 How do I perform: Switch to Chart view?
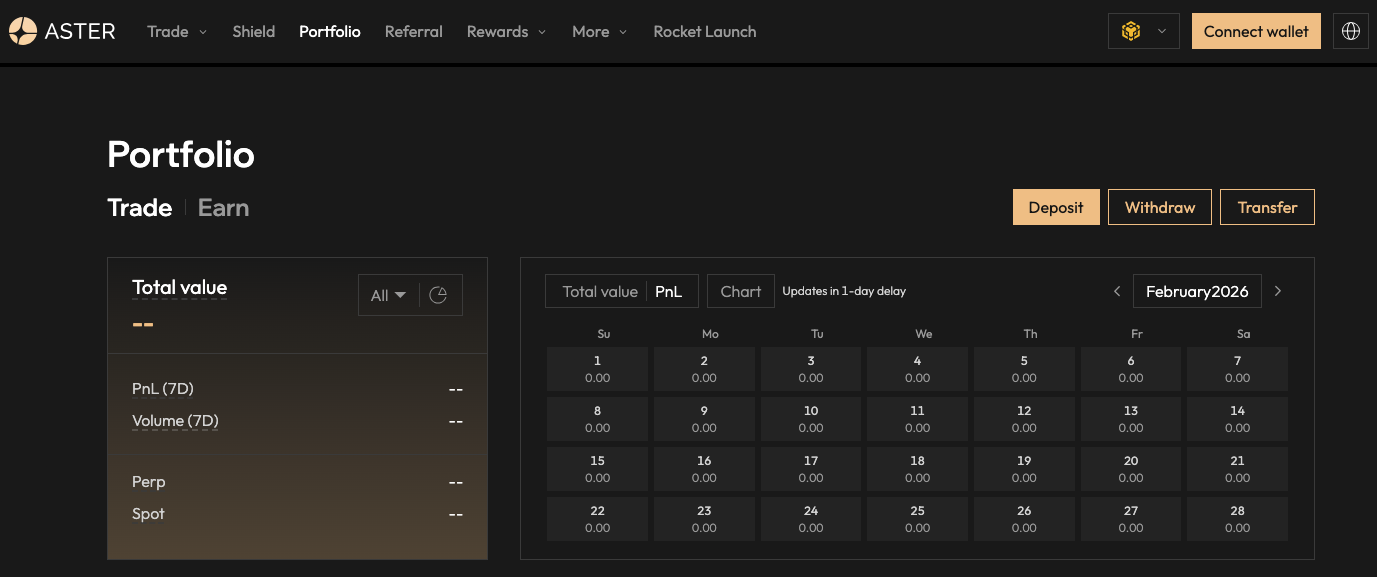click(740, 291)
